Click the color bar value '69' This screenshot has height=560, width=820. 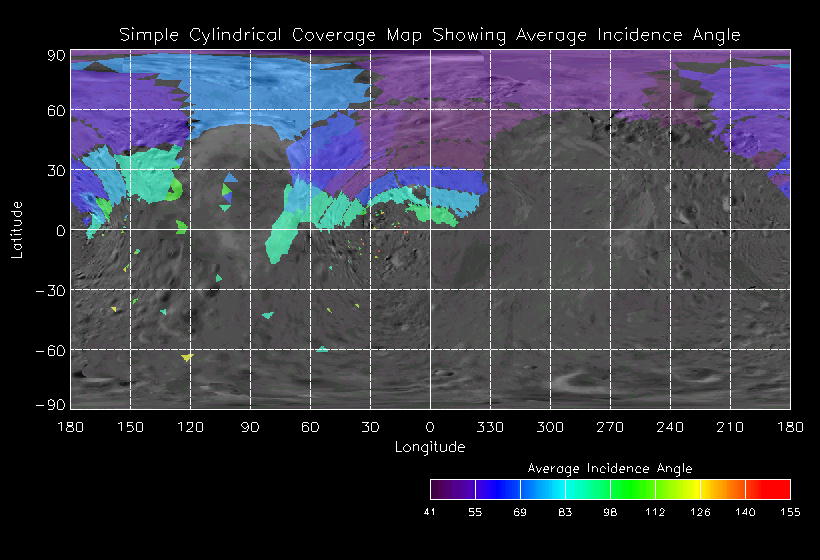pyautogui.click(x=520, y=512)
